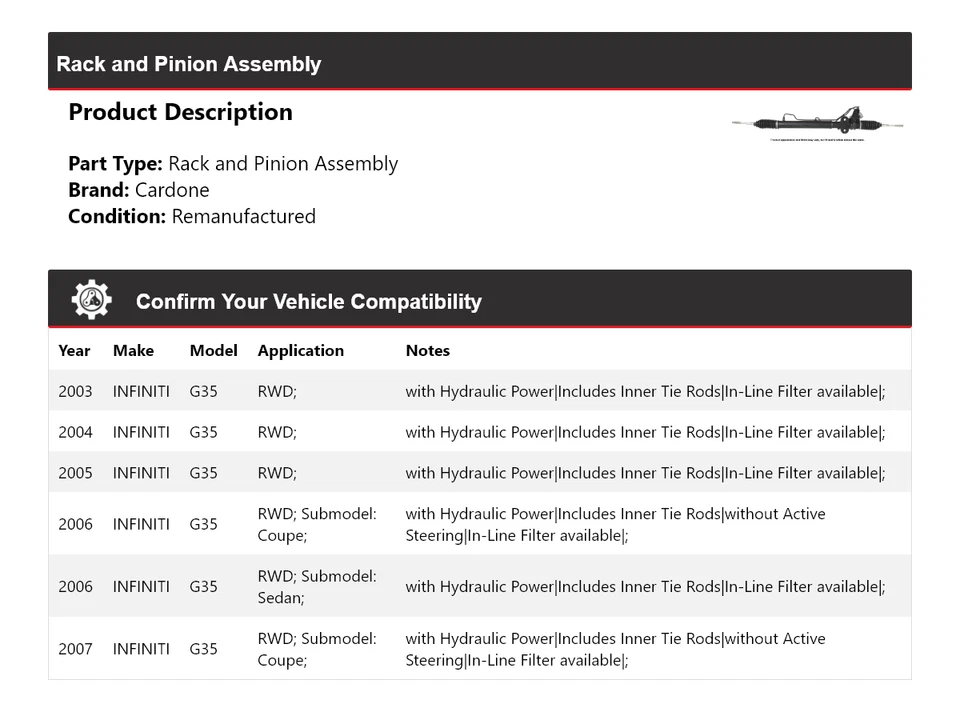960x712 pixels.
Task: Select the 2004 year cell
Action: (x=75, y=432)
